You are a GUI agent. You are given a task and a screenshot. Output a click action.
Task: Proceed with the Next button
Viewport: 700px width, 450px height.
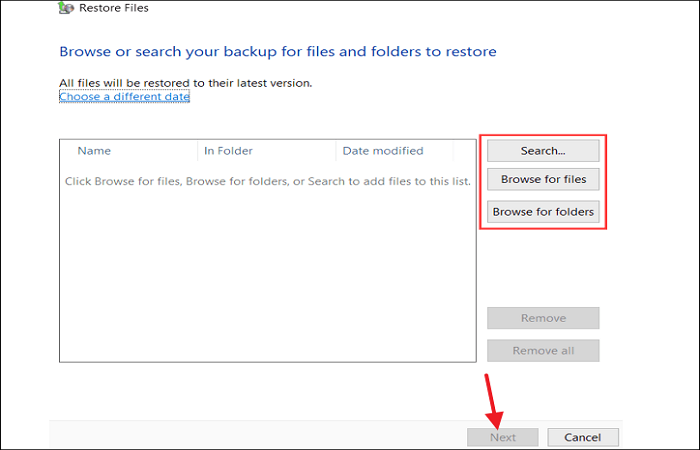point(503,437)
